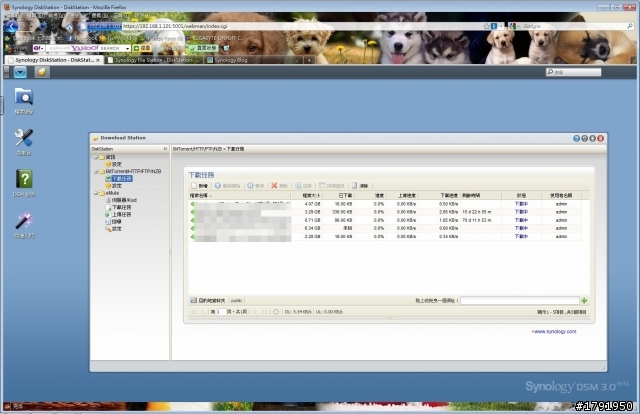The height and width of the screenshot is (414, 640).
Task: Open the Control Panel wrench desktop icon
Action: click(24, 142)
